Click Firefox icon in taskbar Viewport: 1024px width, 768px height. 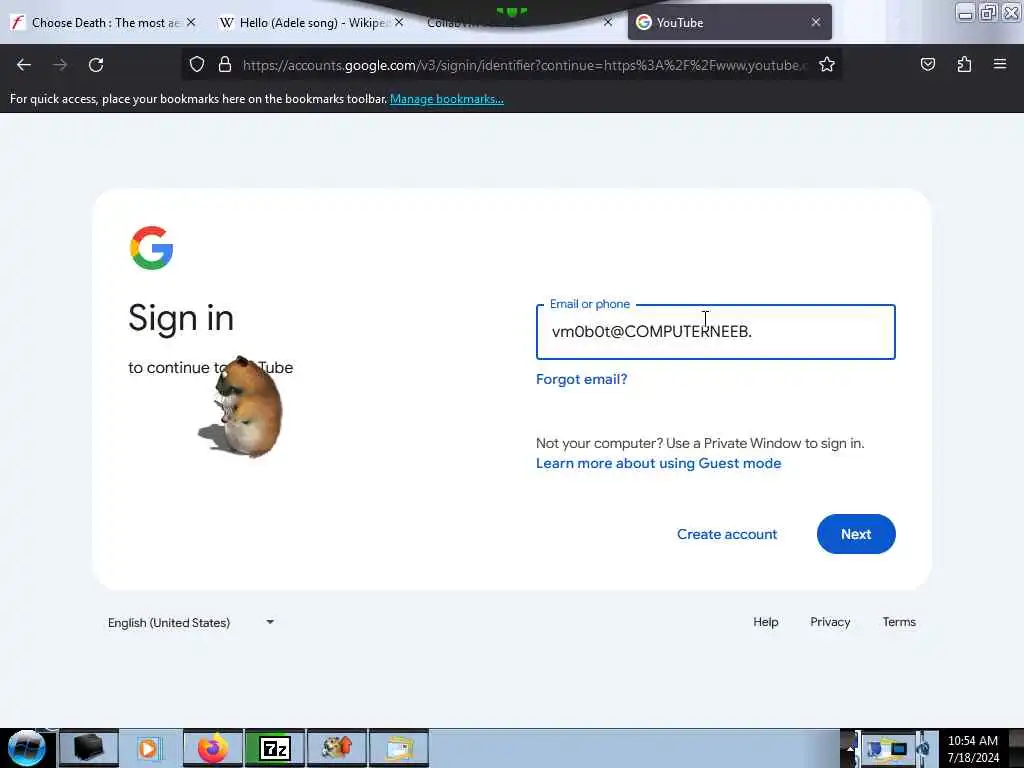pyautogui.click(x=212, y=748)
